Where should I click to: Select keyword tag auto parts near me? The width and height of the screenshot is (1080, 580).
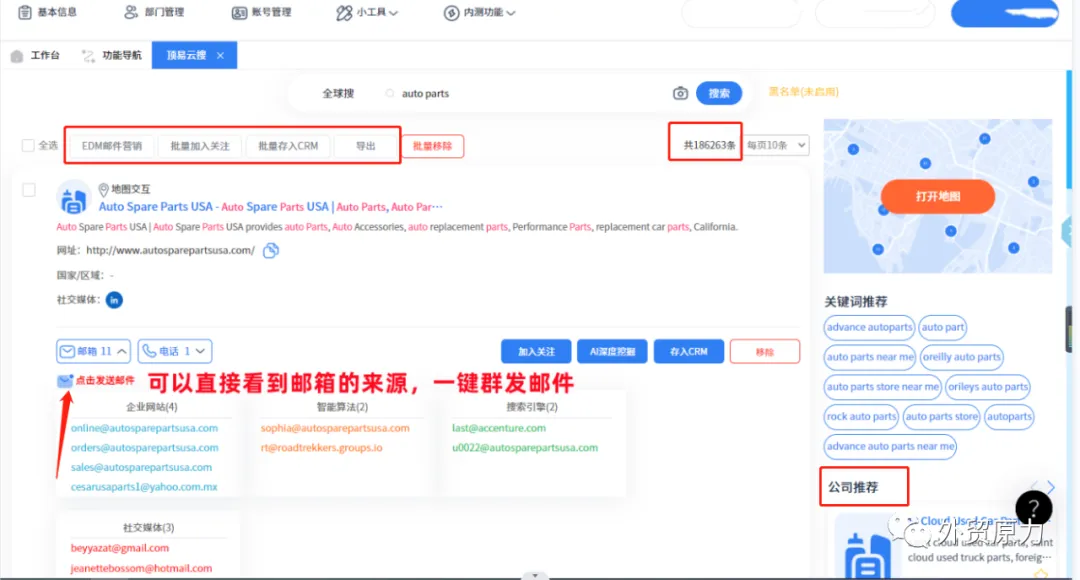pyautogui.click(x=870, y=357)
